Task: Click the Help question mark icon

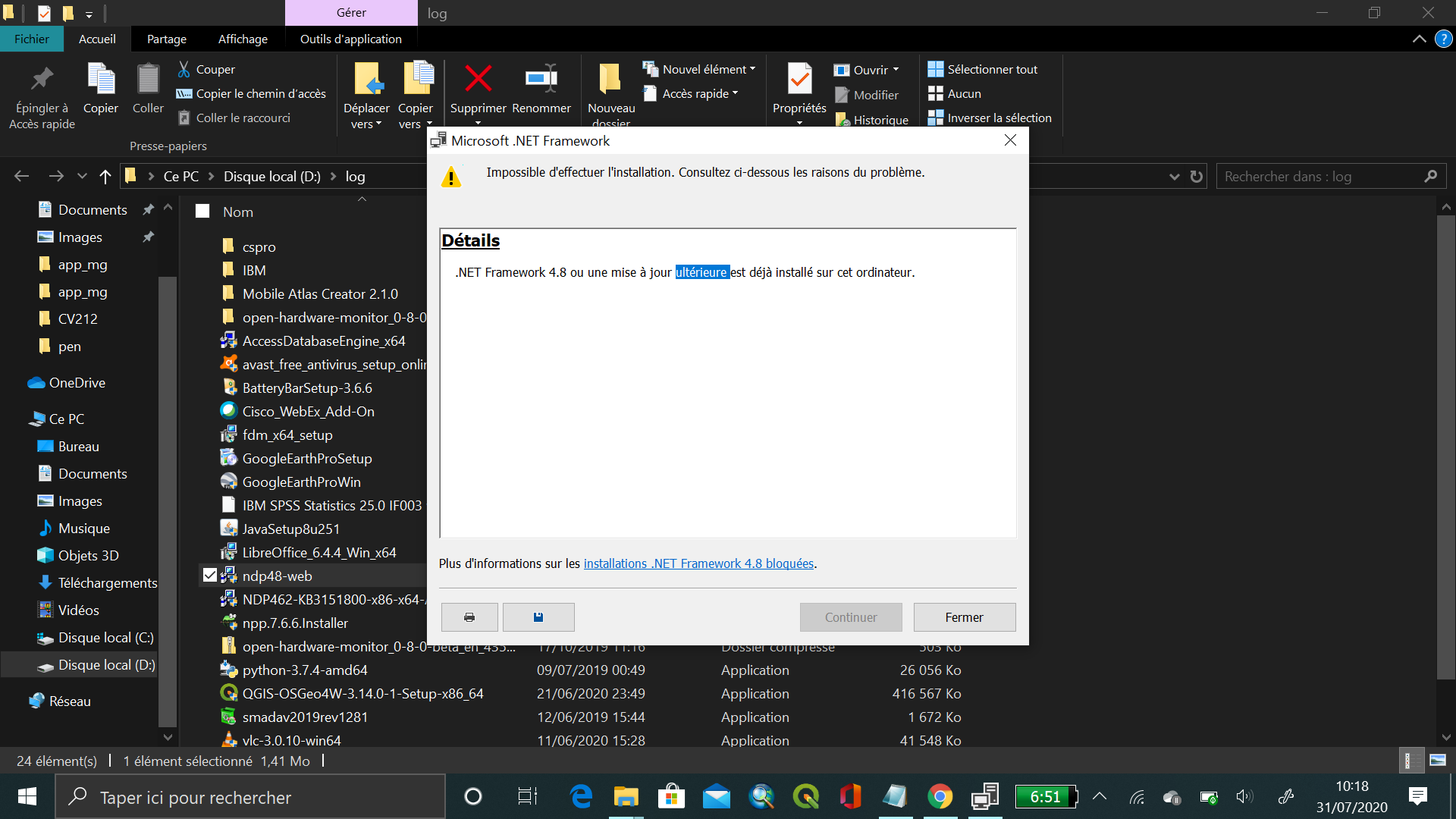Action: tap(1443, 39)
